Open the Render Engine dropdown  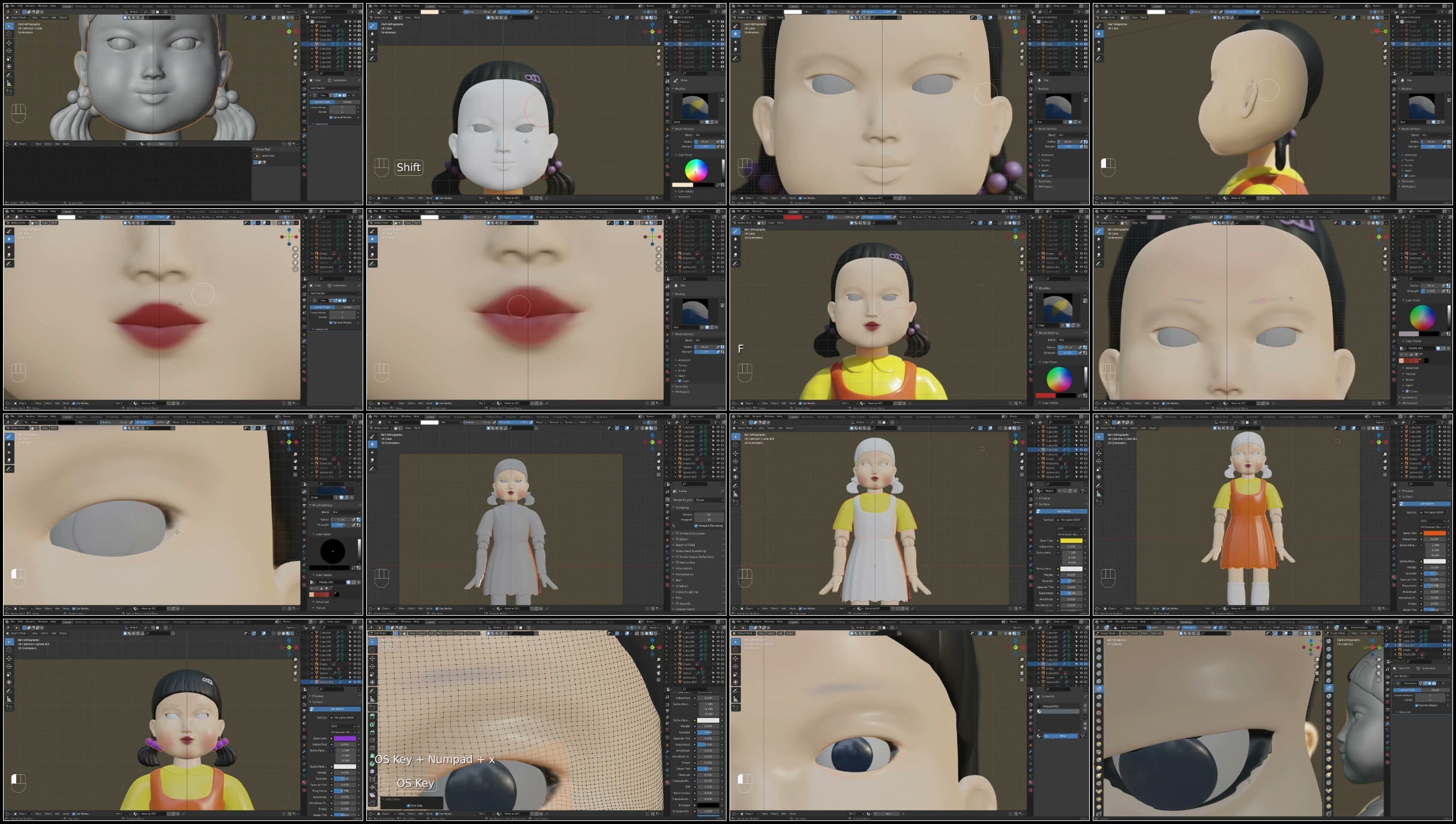tap(709, 499)
